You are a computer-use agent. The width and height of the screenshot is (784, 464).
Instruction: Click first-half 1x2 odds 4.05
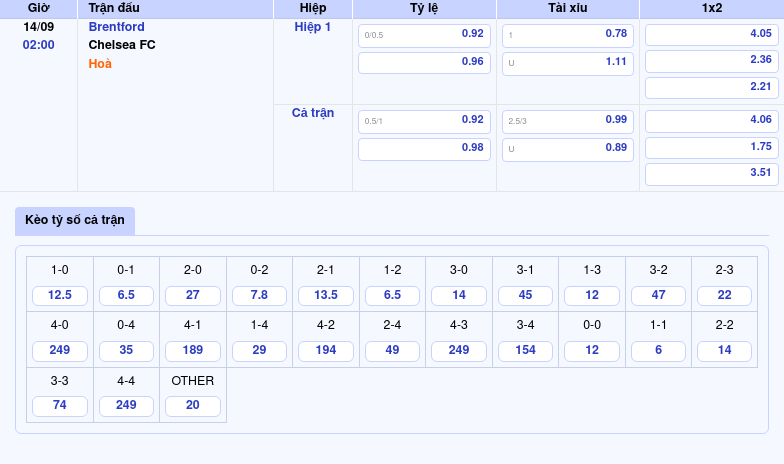point(711,34)
